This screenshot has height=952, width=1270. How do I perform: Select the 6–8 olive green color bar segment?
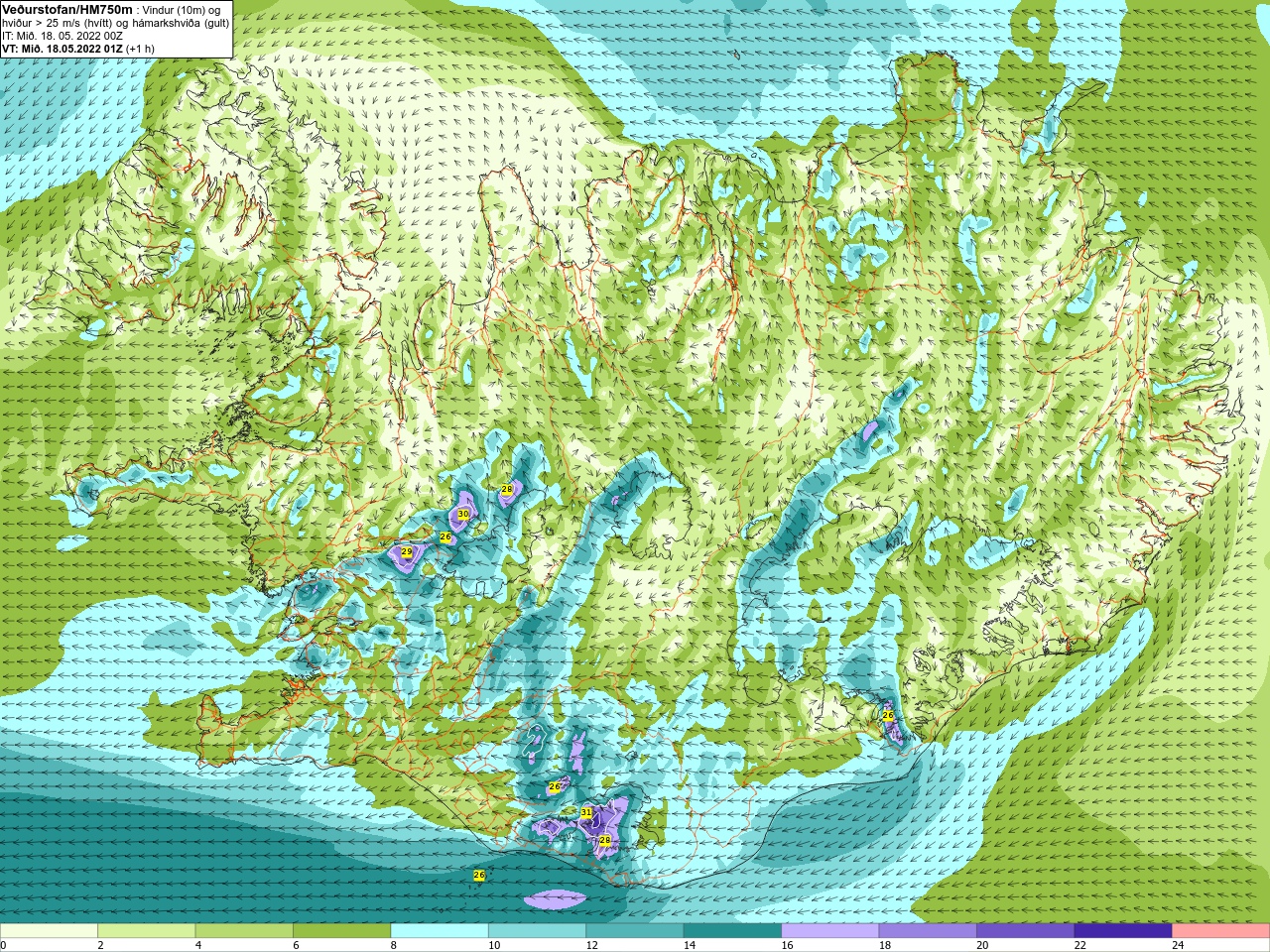341,931
